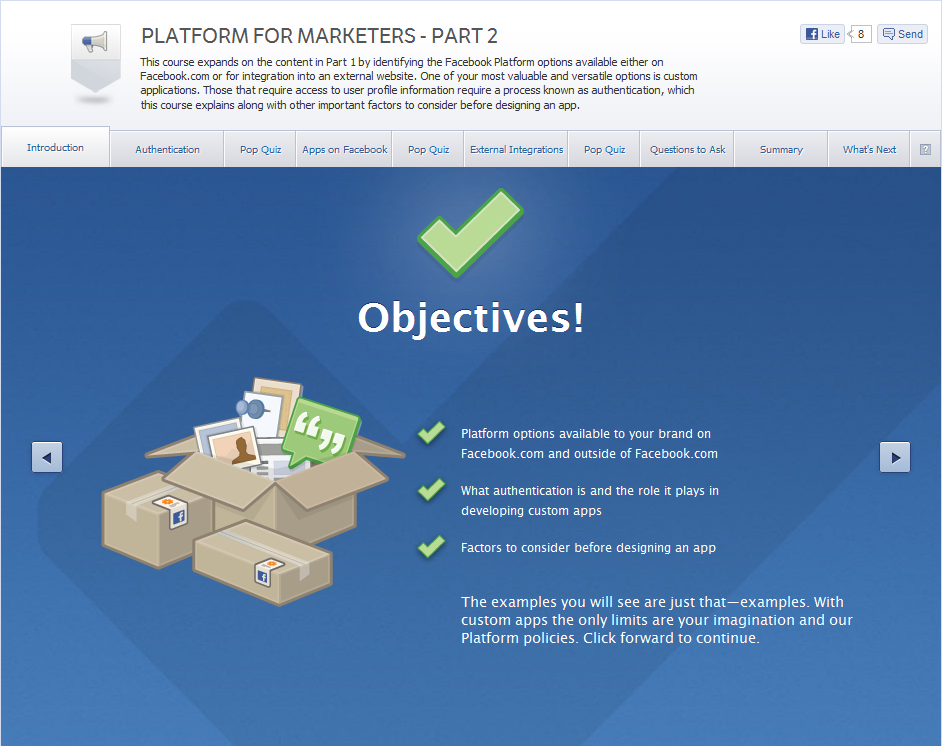Click the "The examples you will see" paragraph
Viewport: 942px width, 746px height.
(657, 620)
